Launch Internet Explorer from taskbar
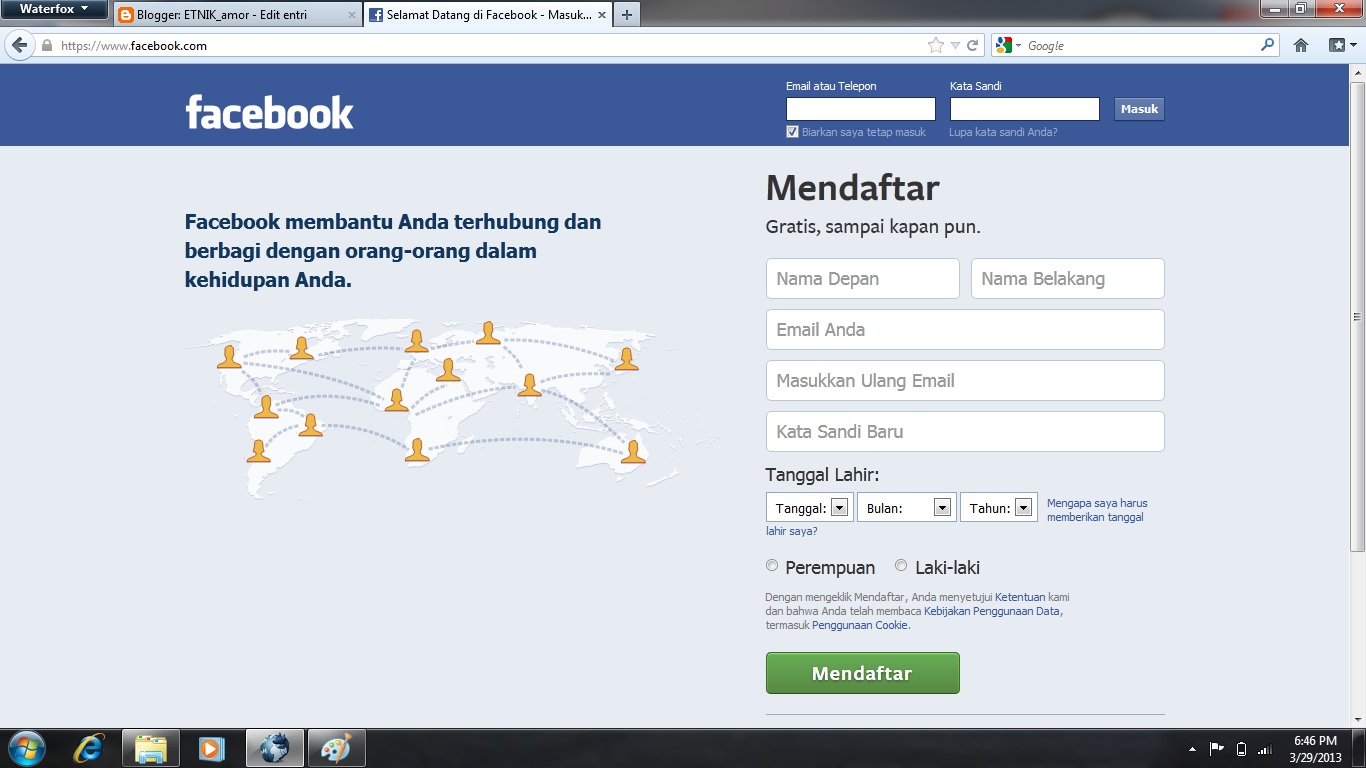Screen dimensions: 1366x768 (90, 748)
